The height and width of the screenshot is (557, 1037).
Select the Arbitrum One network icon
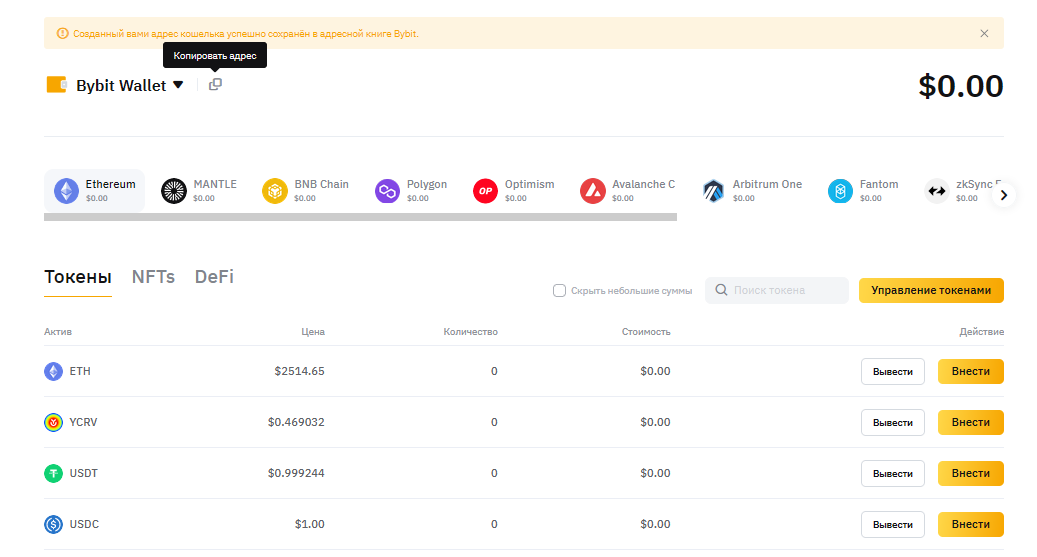point(713,191)
